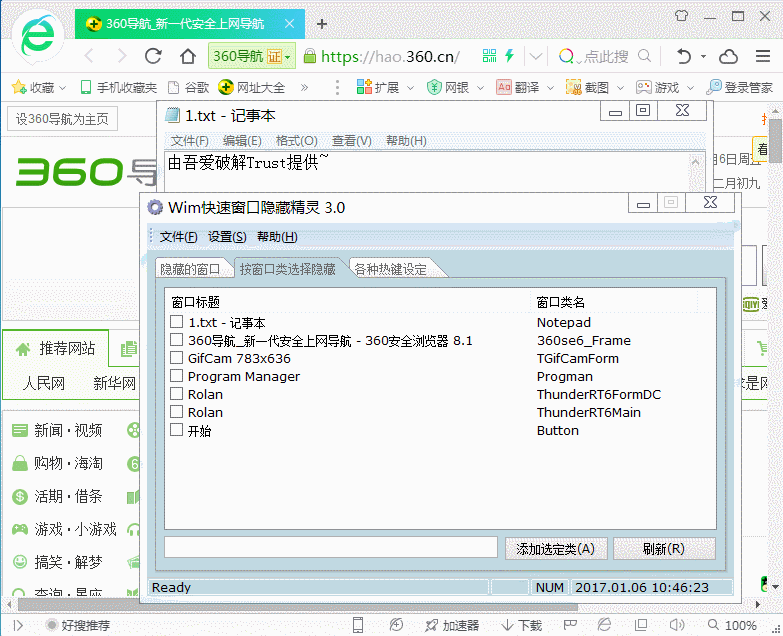
Task: Switch to 隐藏的窗口 tab
Action: tap(190, 269)
